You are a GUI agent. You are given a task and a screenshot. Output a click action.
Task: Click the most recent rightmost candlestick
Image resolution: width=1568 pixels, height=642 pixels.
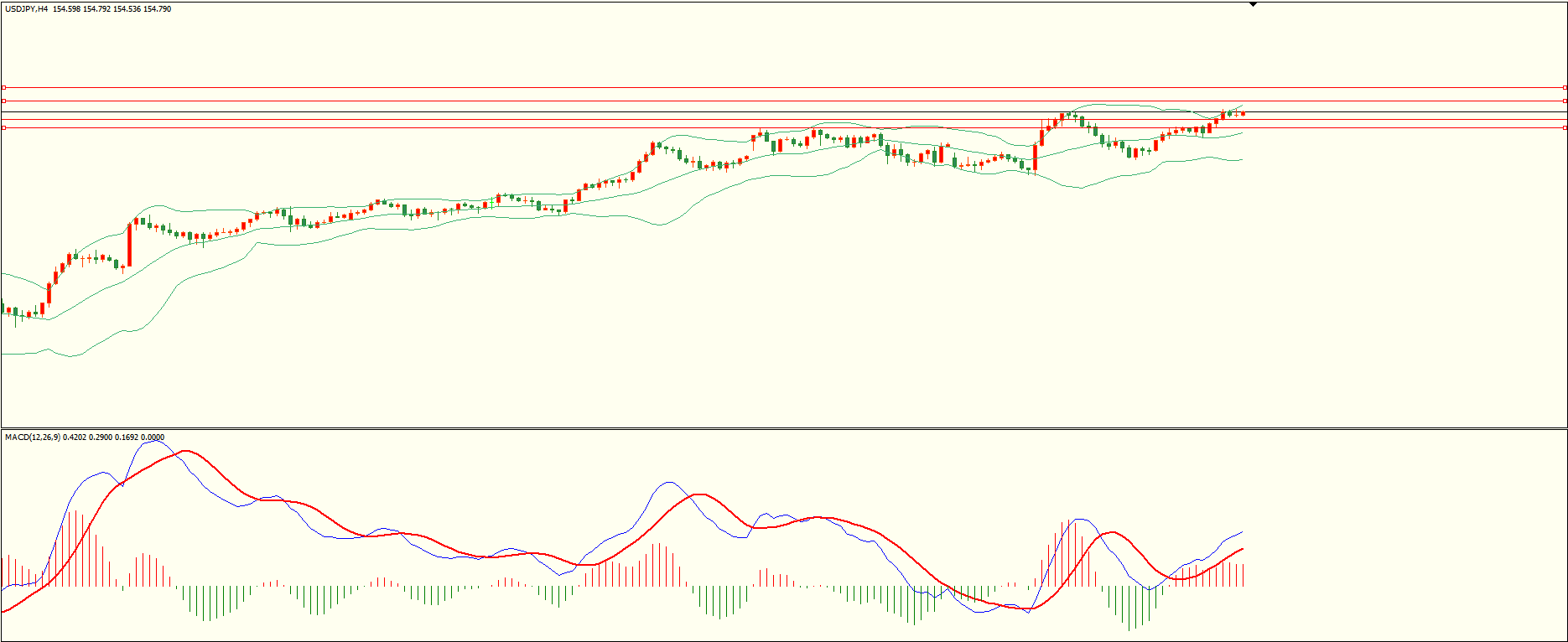click(1243, 114)
